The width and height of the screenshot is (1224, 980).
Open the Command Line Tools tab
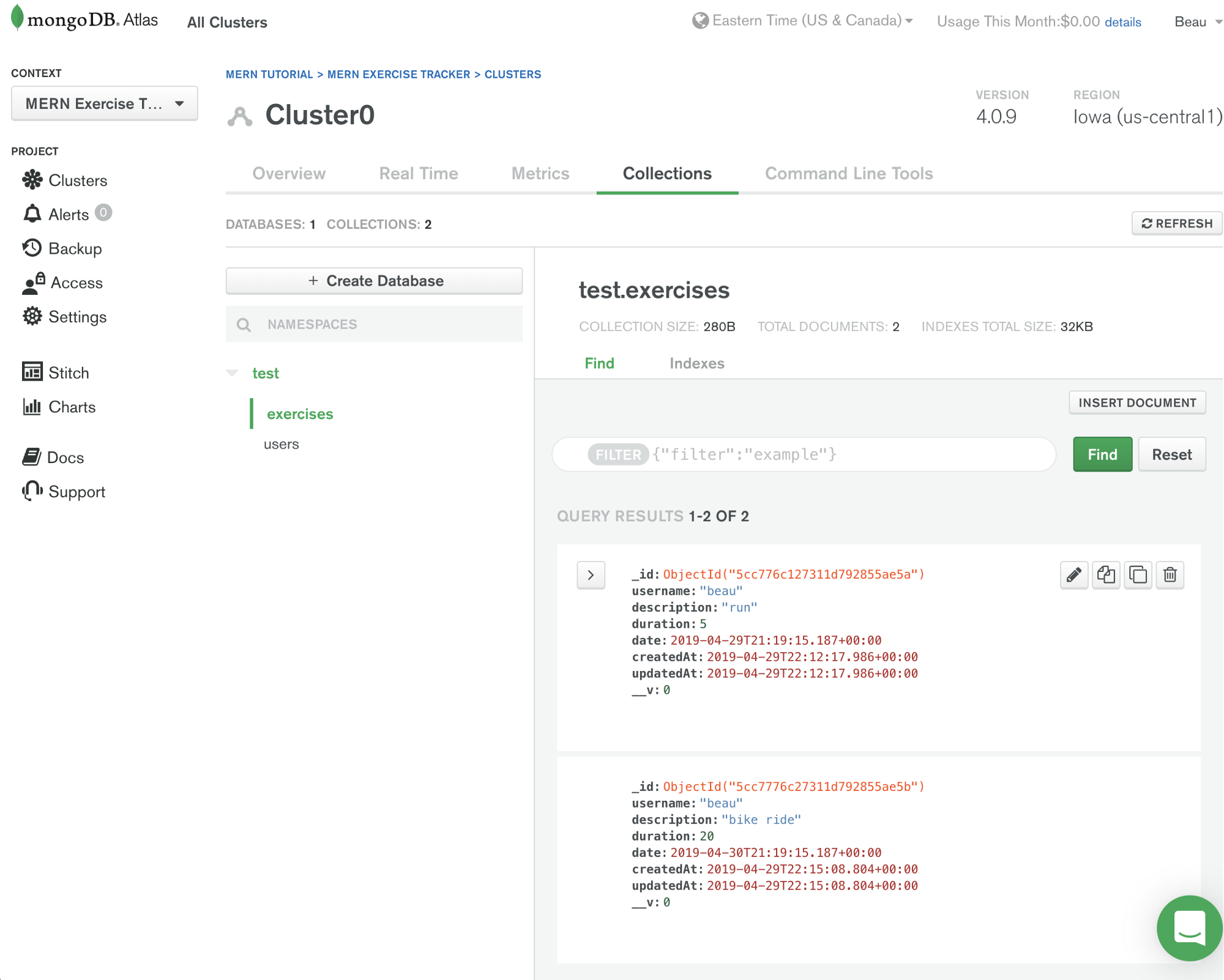[849, 174]
